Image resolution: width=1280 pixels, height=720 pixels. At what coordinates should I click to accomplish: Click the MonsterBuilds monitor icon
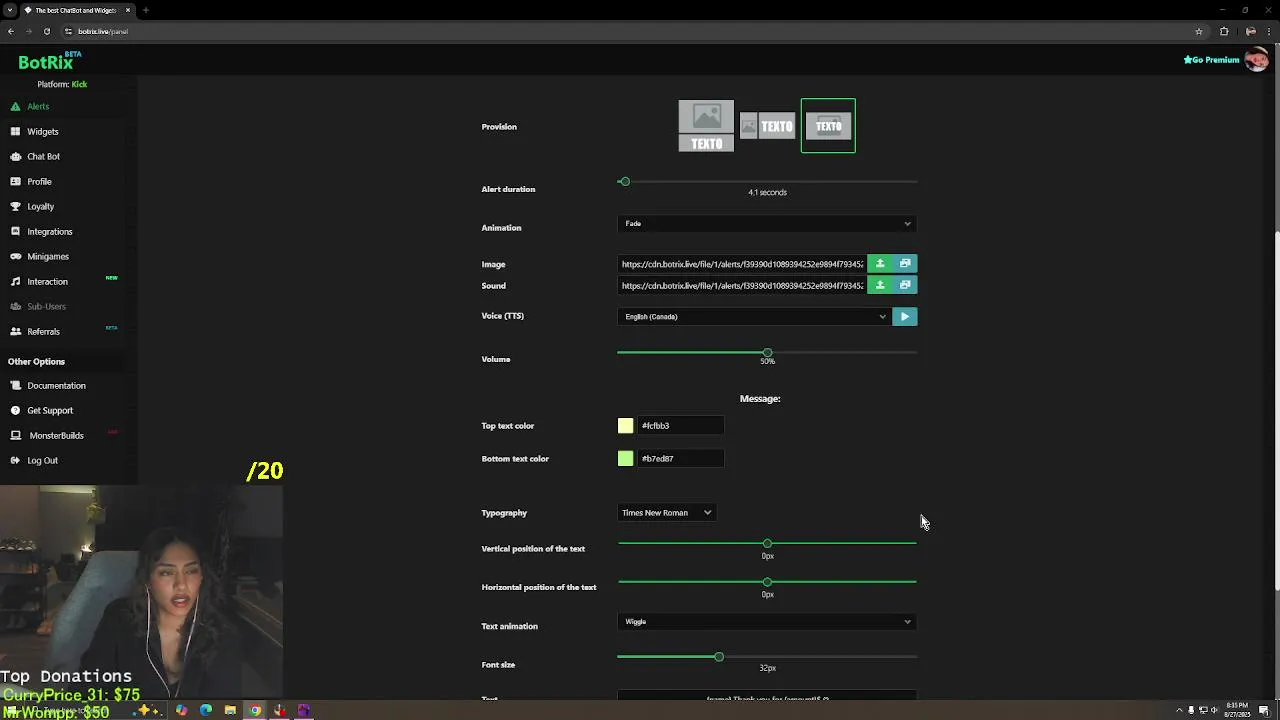click(16, 435)
